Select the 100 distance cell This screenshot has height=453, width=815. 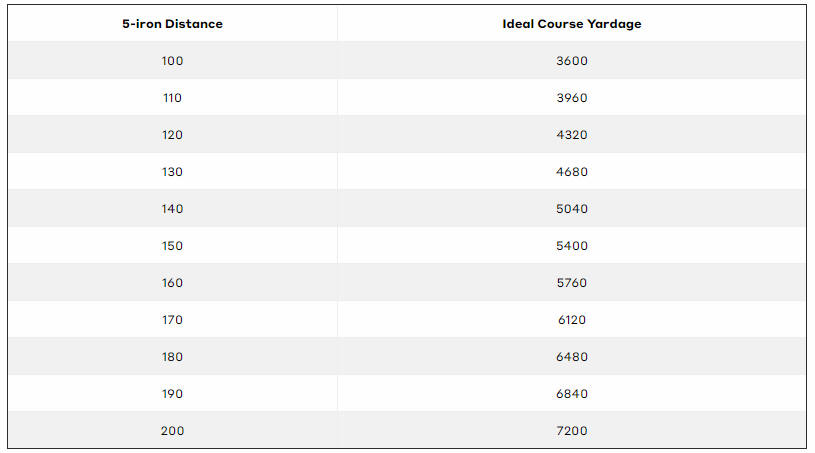[172, 61]
